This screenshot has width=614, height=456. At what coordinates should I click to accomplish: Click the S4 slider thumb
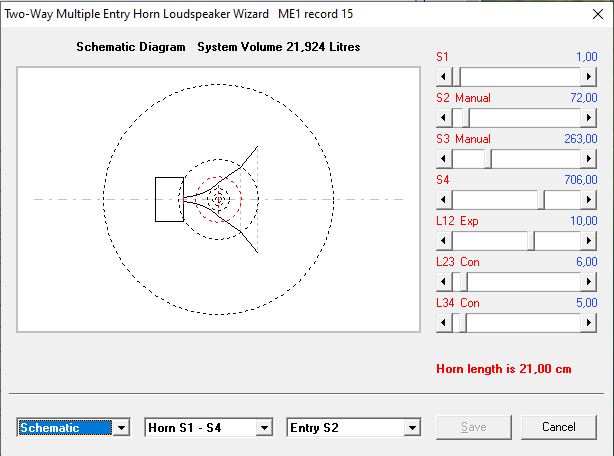pos(540,200)
